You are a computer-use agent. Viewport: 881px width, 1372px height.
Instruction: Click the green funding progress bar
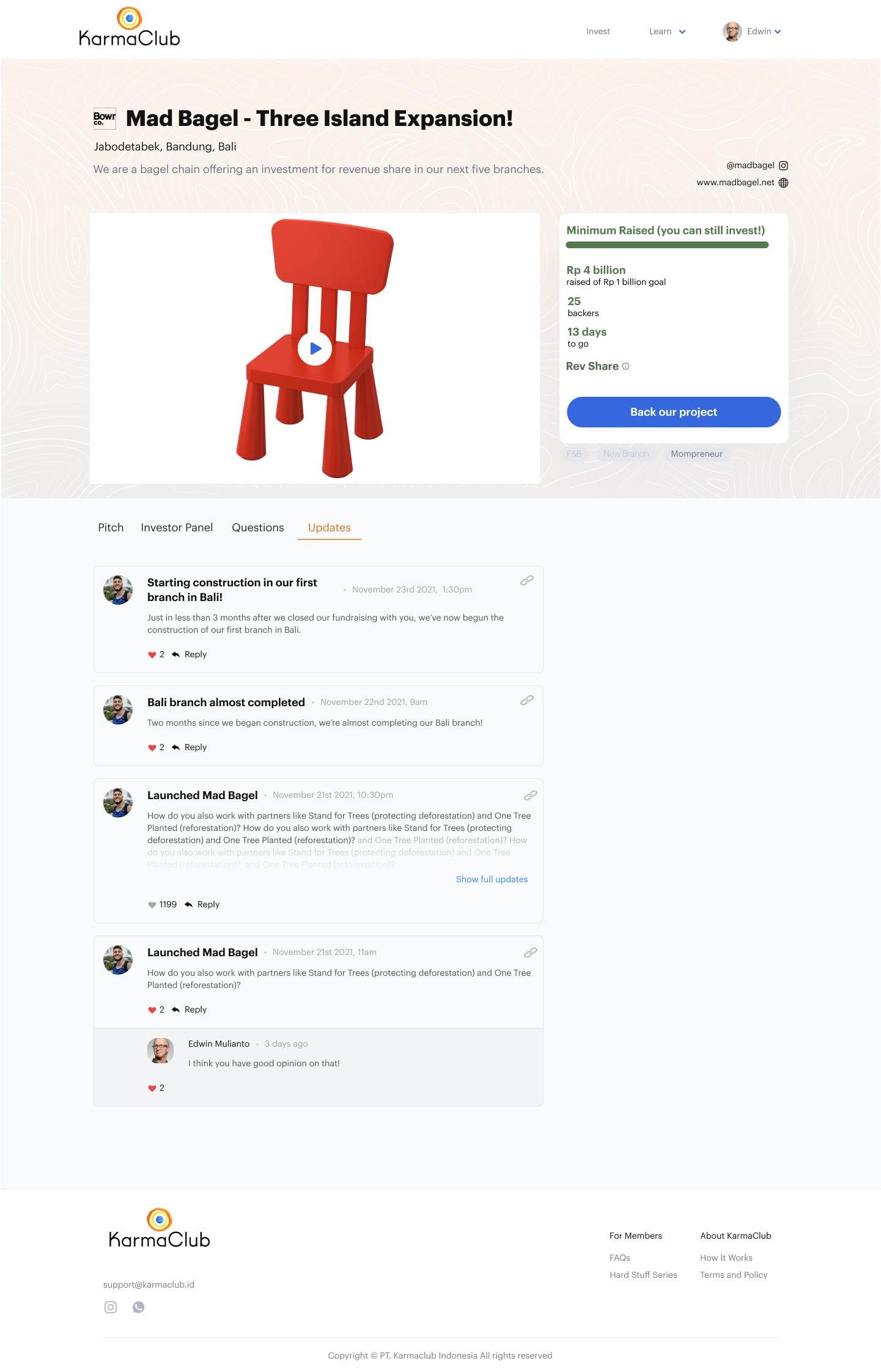coord(667,245)
